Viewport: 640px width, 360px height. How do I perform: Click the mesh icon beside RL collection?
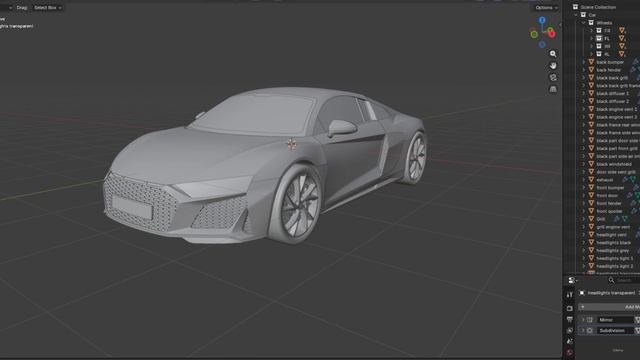pos(622,54)
